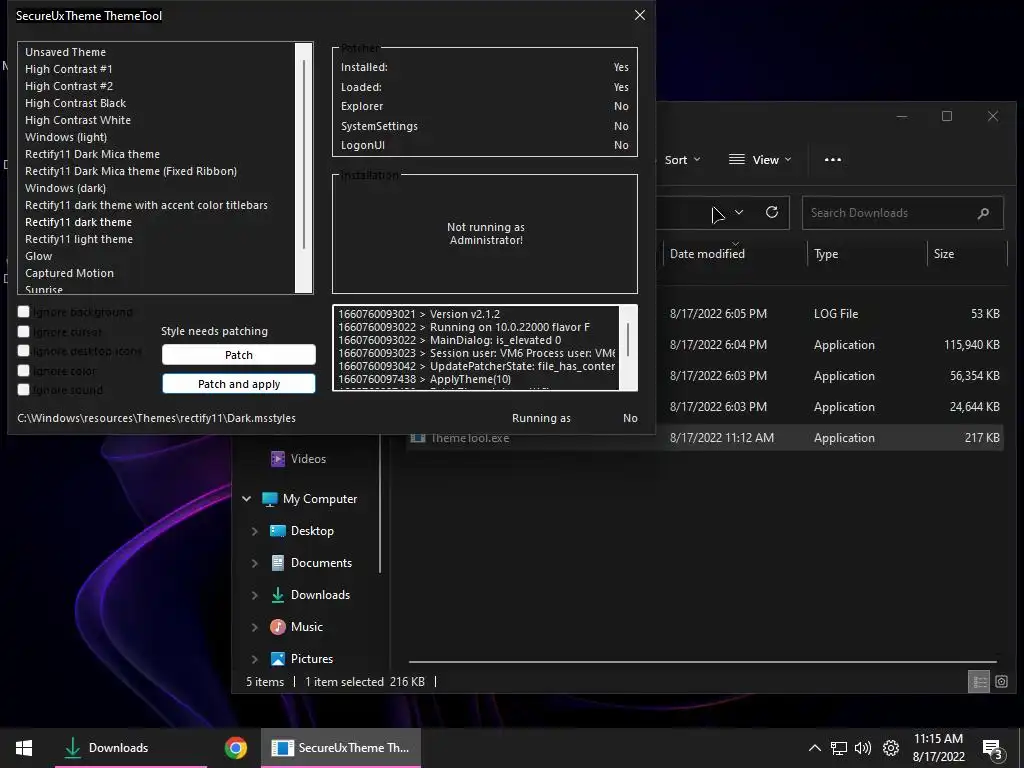Choose High Contrast White theme
Image resolution: width=1024 pixels, height=768 pixels.
point(78,120)
